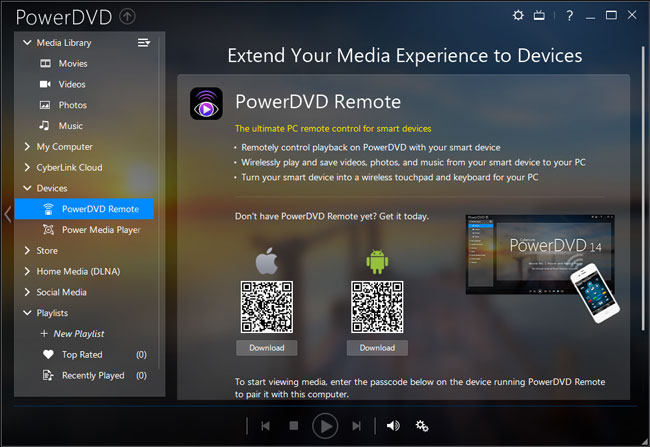Click the 'Extend Your Media Experience to Devices' heading

(x=405, y=56)
